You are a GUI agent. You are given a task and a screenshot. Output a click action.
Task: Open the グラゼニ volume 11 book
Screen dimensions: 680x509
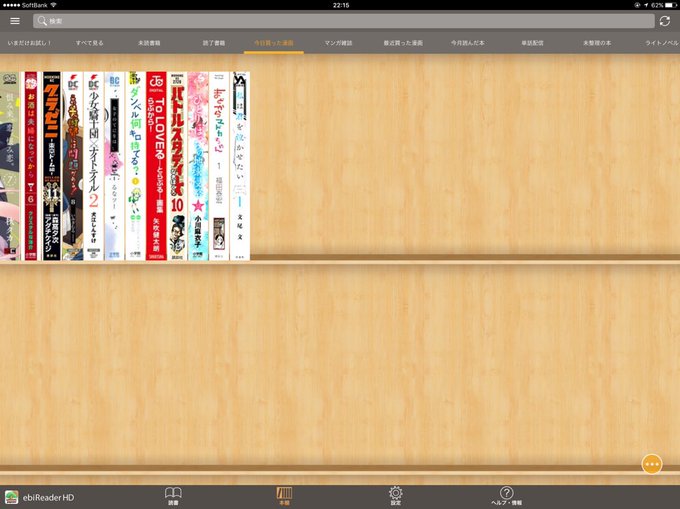52,166
